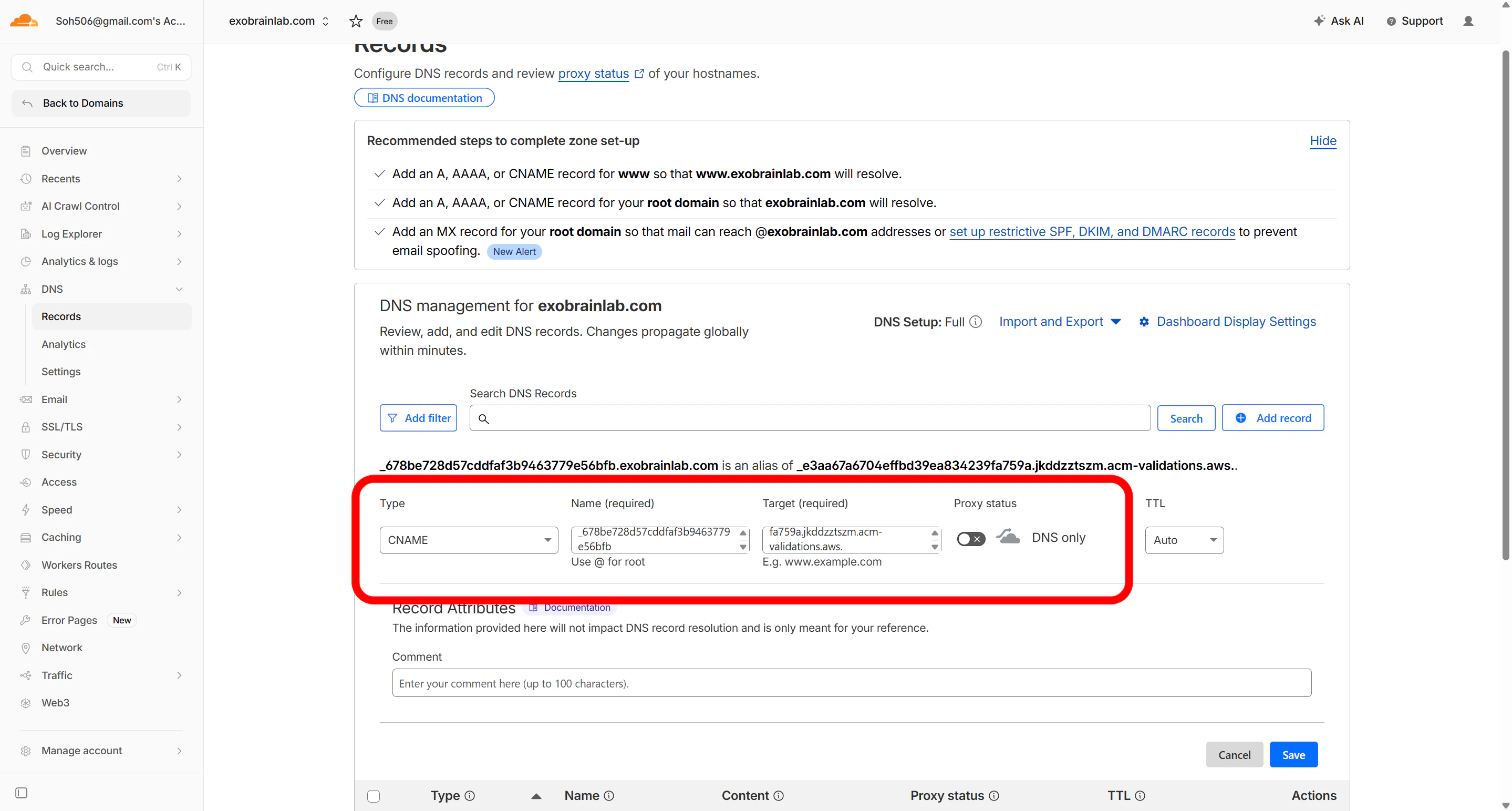The width and height of the screenshot is (1512, 811).
Task: Click the Cancel button
Action: [x=1234, y=755]
